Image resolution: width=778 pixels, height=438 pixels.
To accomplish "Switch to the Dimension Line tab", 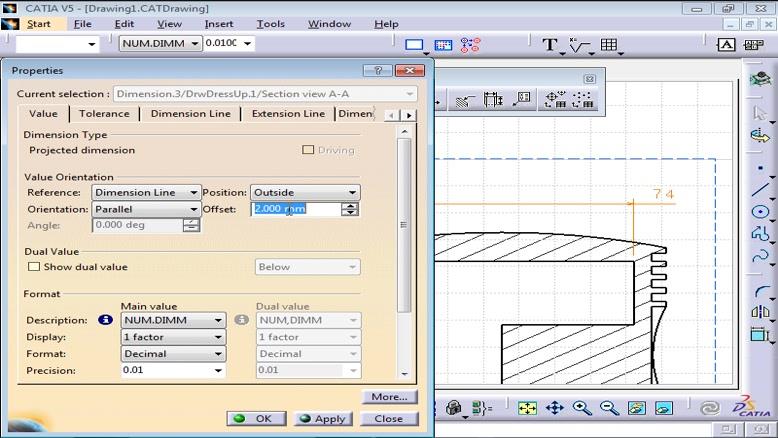I will [191, 114].
